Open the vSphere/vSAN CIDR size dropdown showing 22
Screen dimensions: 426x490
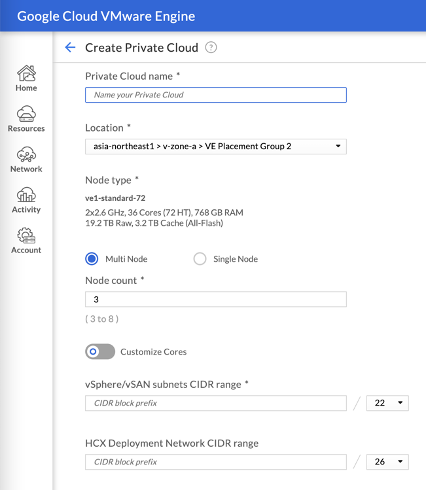(387, 403)
